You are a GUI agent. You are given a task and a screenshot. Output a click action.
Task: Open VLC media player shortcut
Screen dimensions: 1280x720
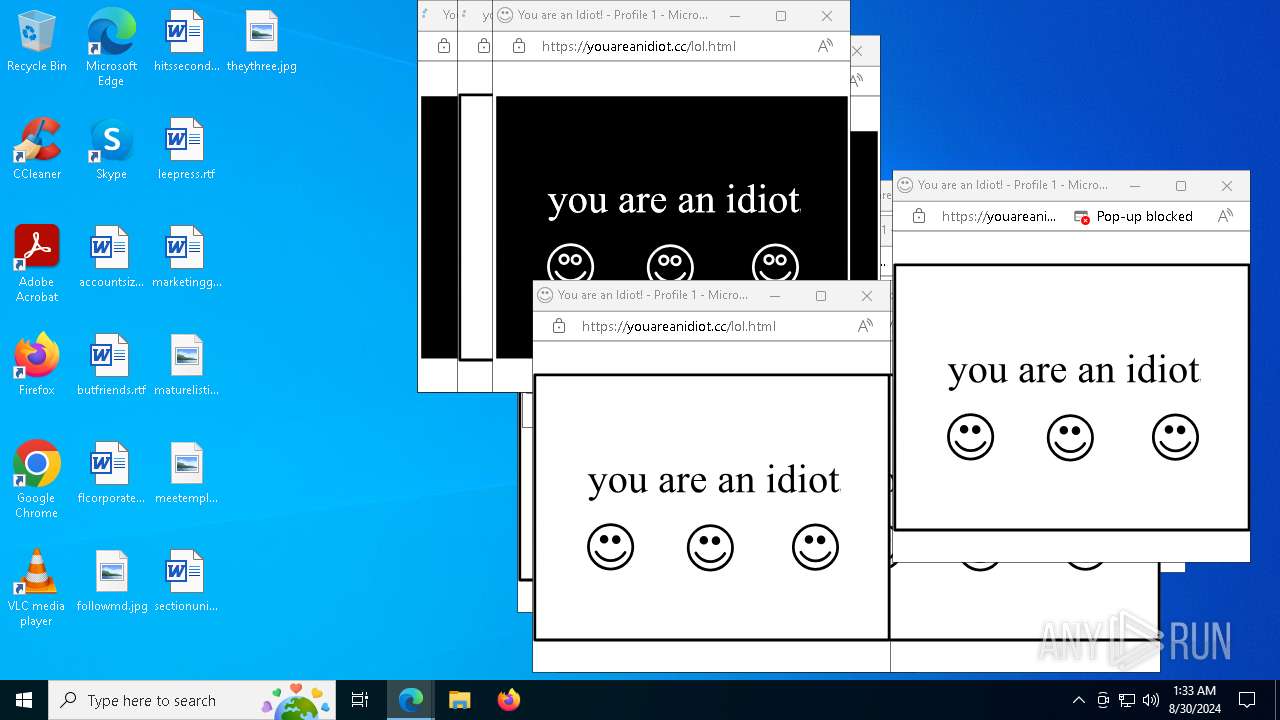click(x=37, y=588)
